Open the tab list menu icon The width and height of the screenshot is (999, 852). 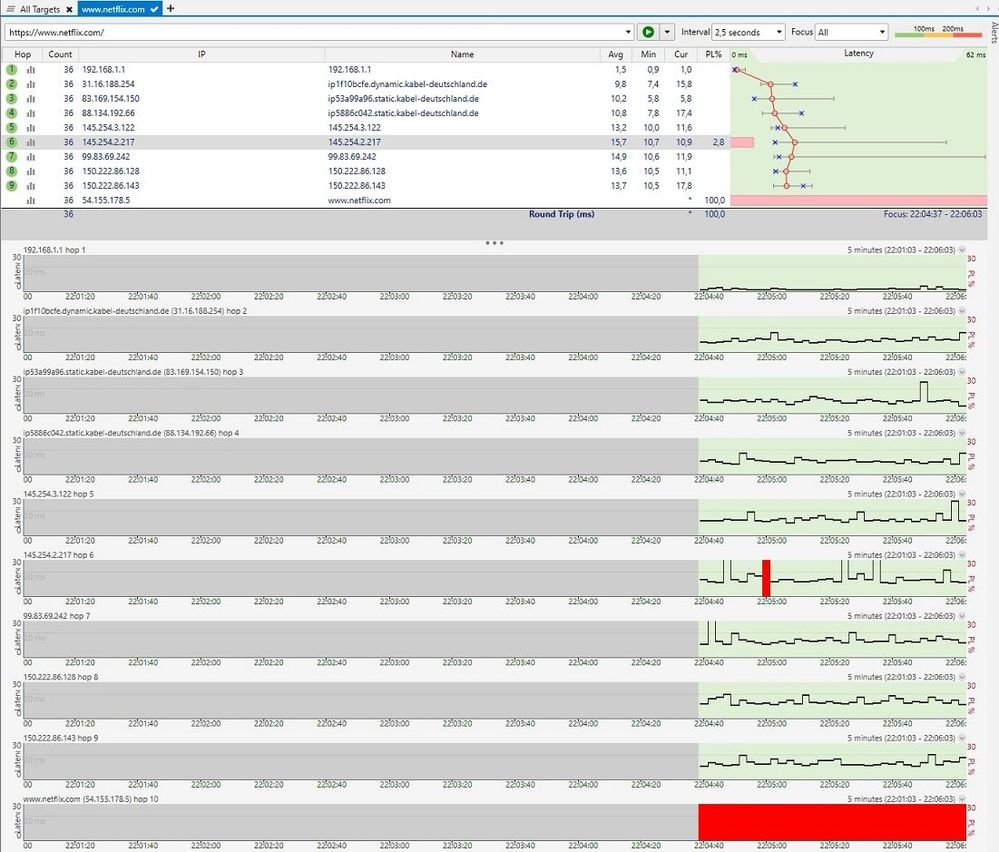click(10, 9)
